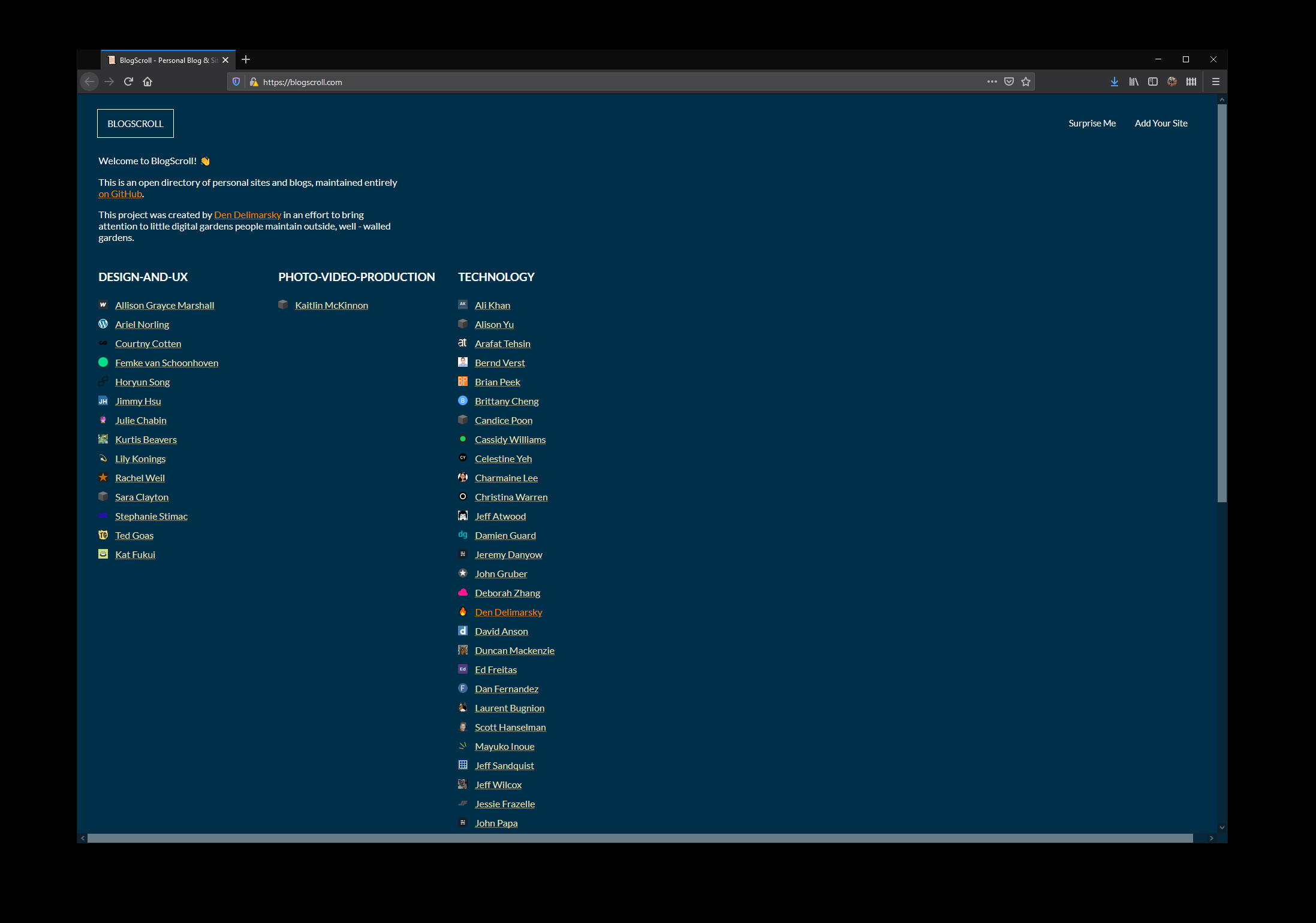Click the 'at' favicon beside Arafat Tehsin

tap(463, 343)
